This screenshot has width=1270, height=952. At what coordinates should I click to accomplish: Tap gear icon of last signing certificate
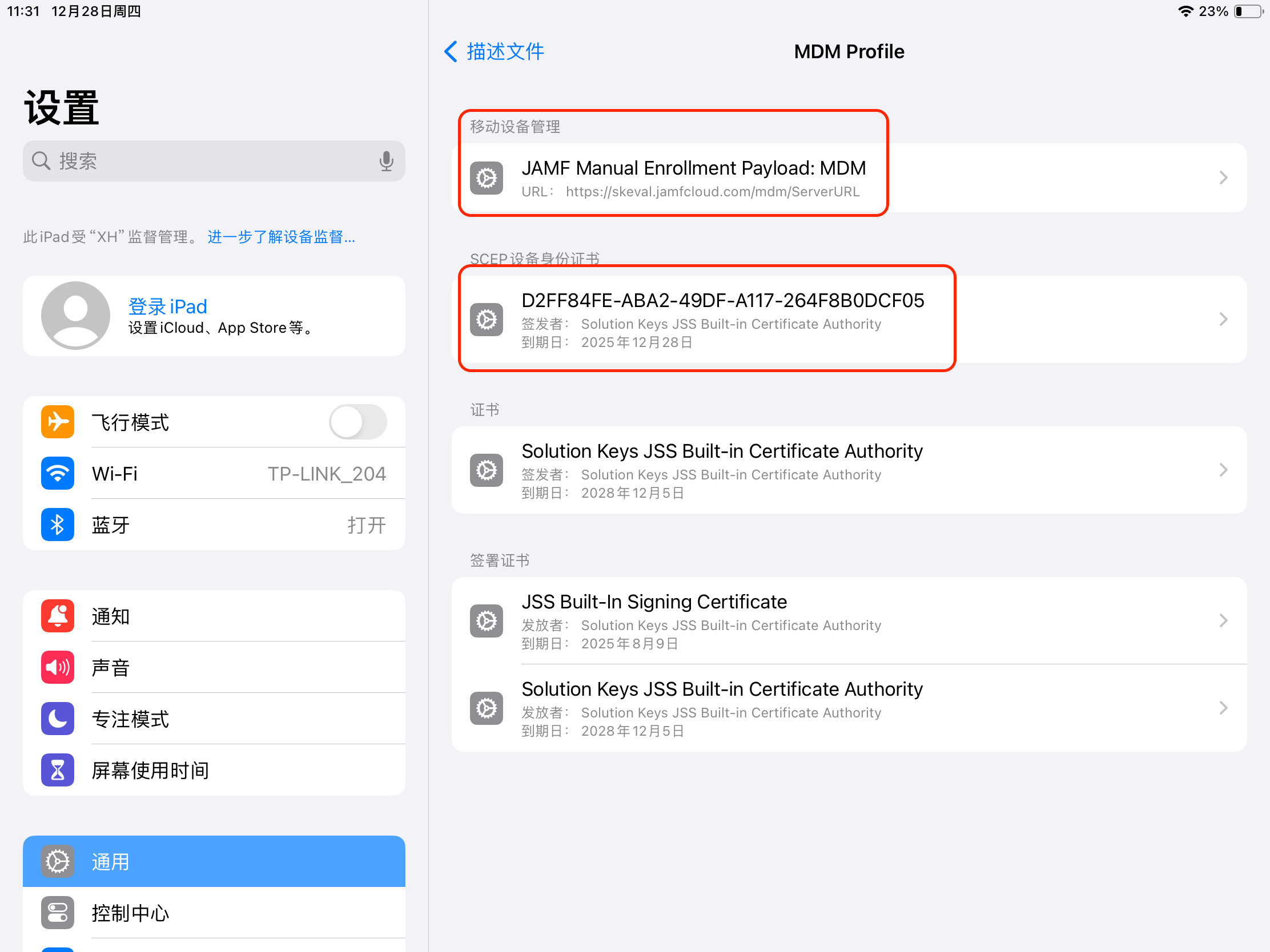coord(487,708)
